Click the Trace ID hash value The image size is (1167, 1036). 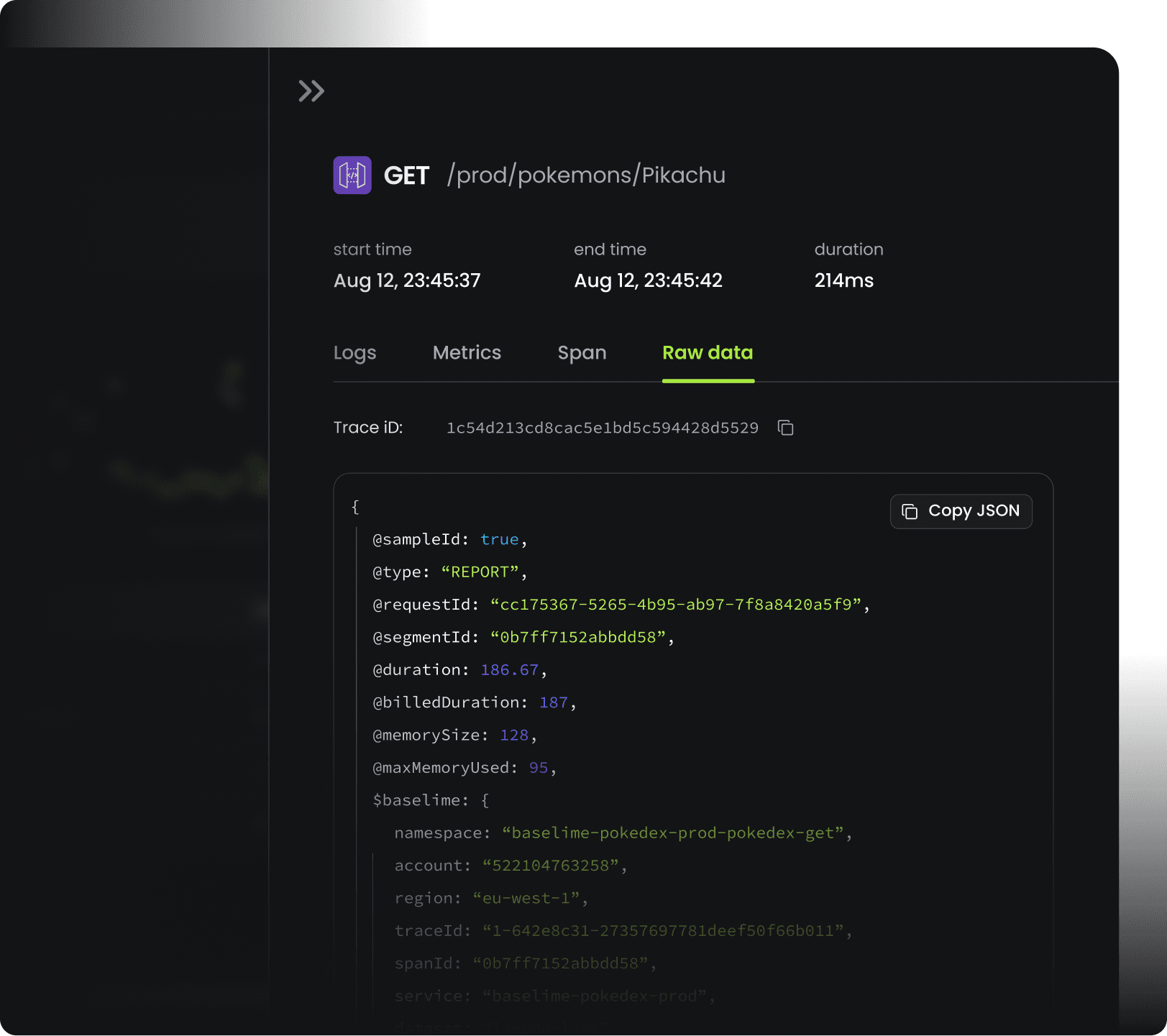(x=602, y=428)
